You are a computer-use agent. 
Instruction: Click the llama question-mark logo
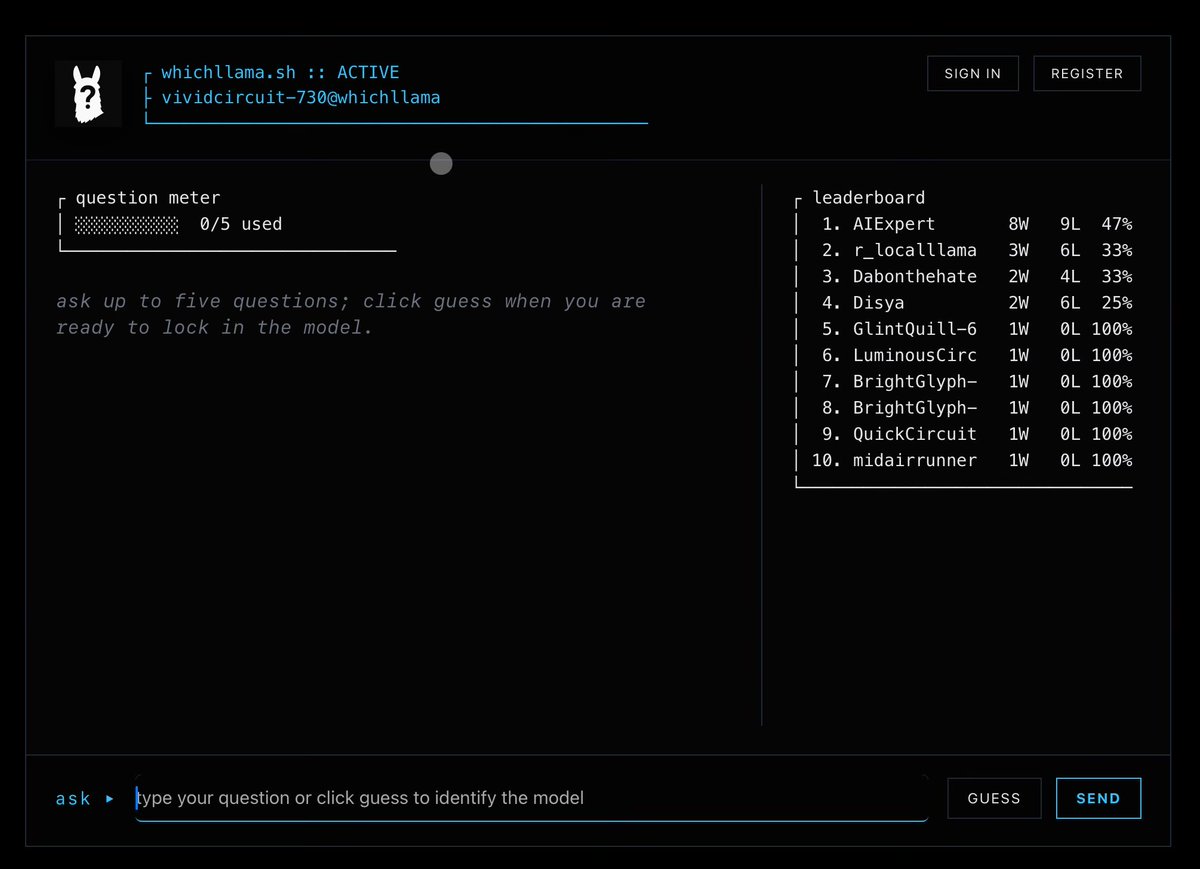tap(88, 93)
